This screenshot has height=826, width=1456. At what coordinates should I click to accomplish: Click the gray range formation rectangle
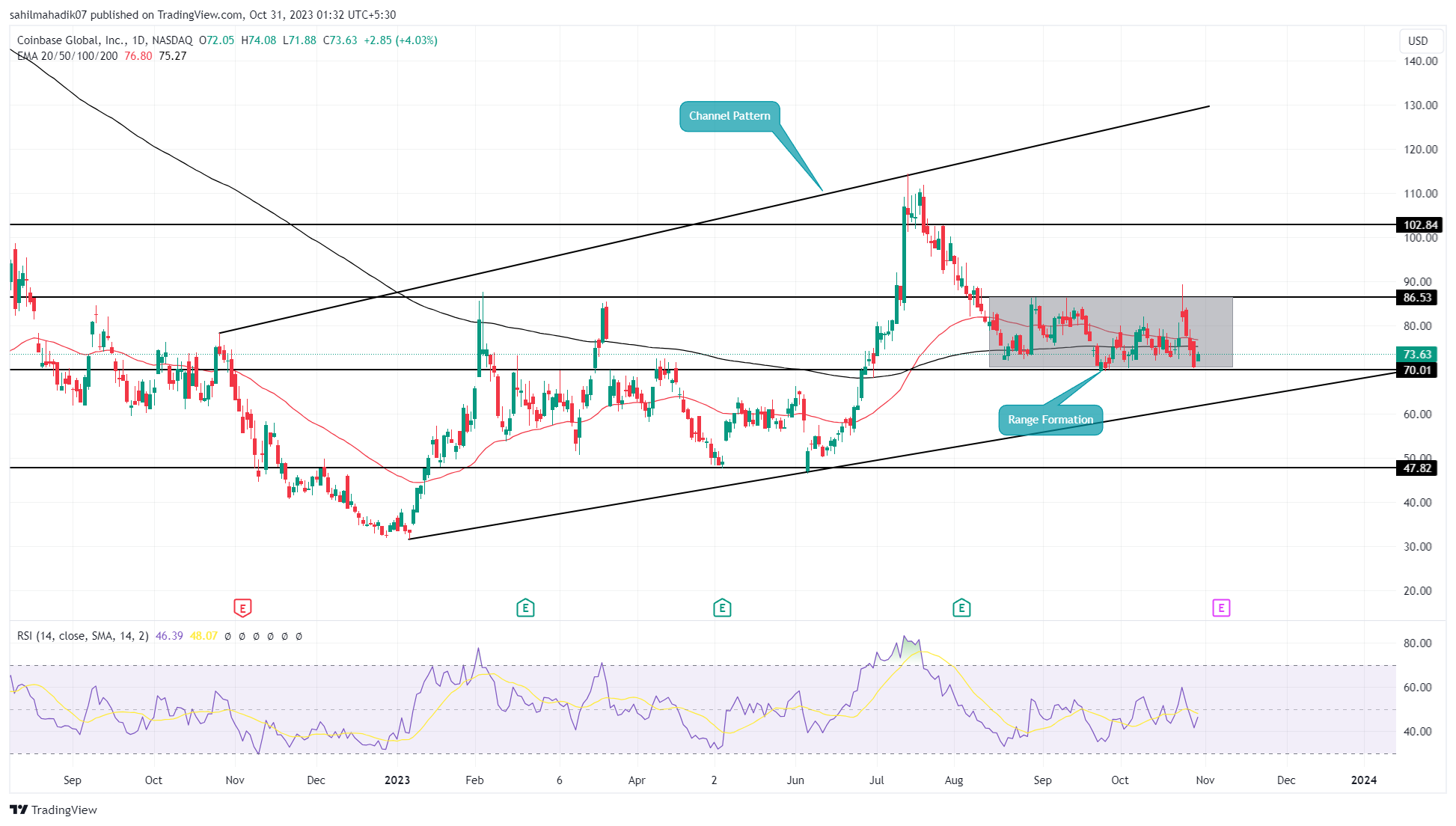(x=1110, y=332)
